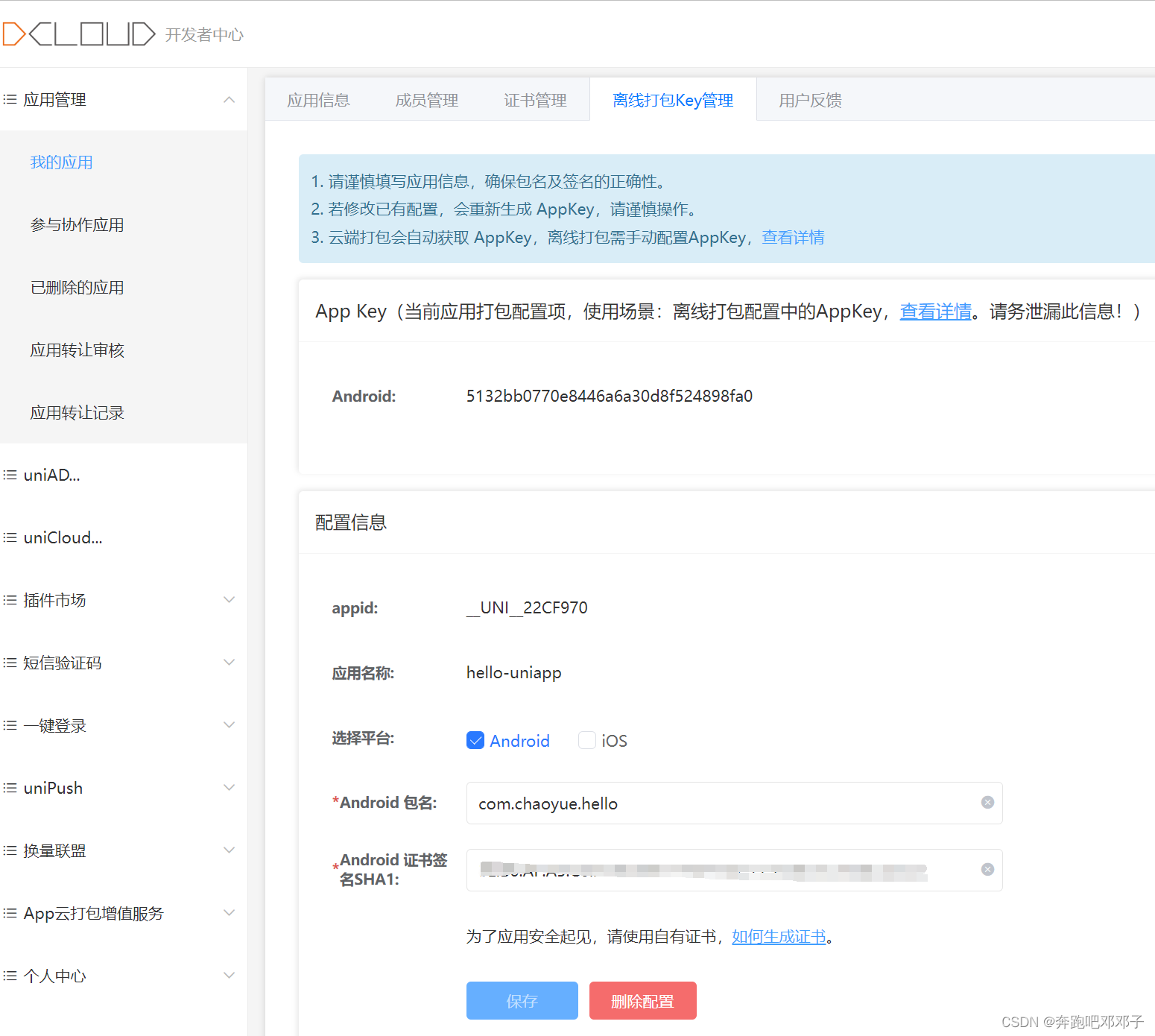
Task: Expand the App云打包增值服务 section
Action: click(230, 912)
